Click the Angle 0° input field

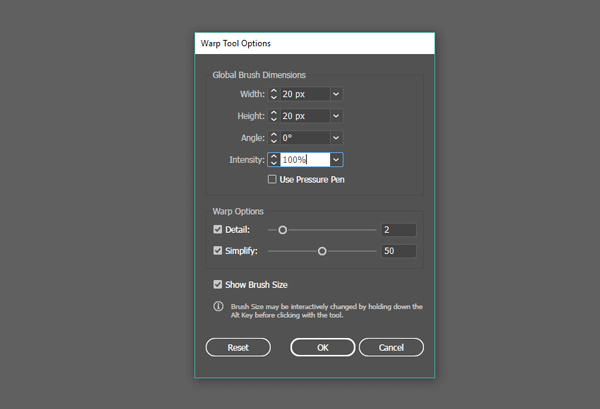coord(305,138)
